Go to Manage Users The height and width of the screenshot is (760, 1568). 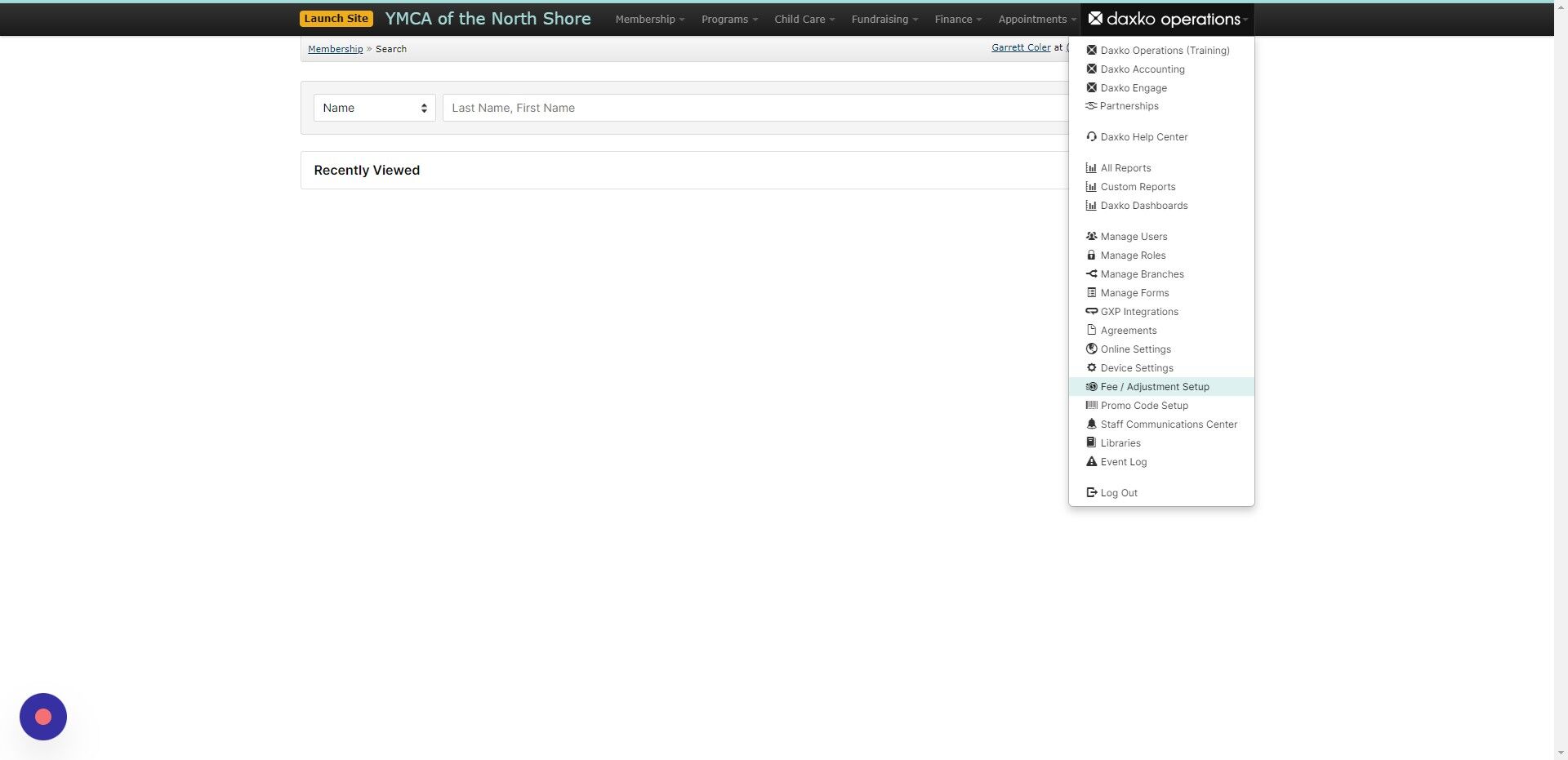1161,236
